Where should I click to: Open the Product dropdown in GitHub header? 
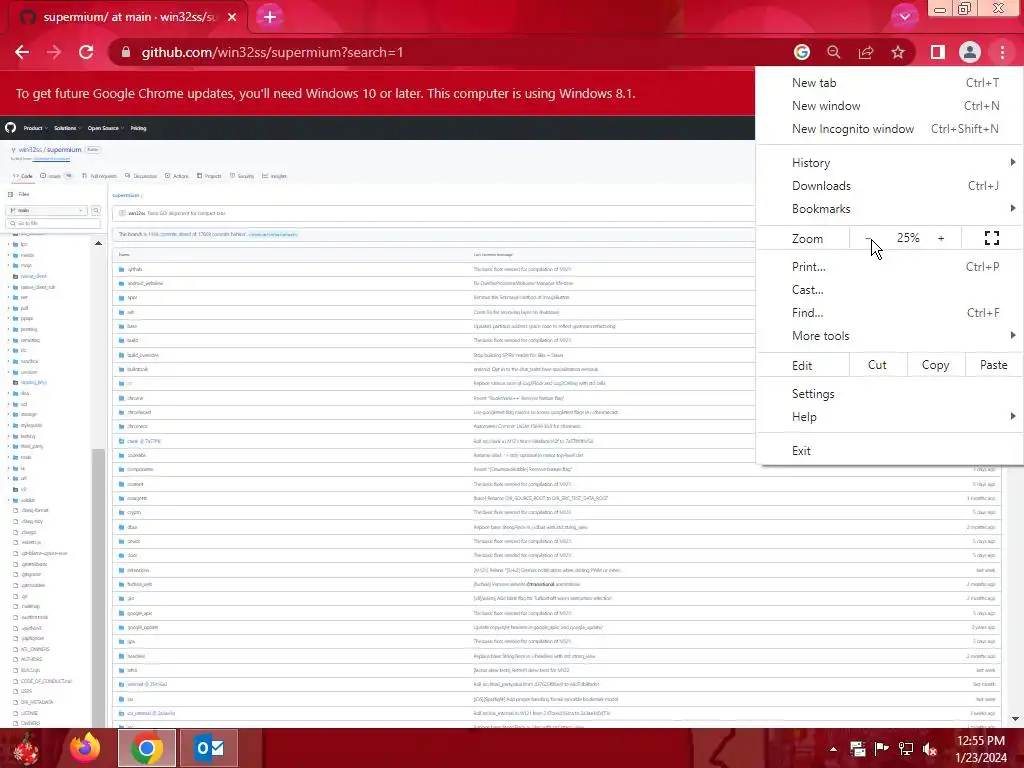[35, 128]
